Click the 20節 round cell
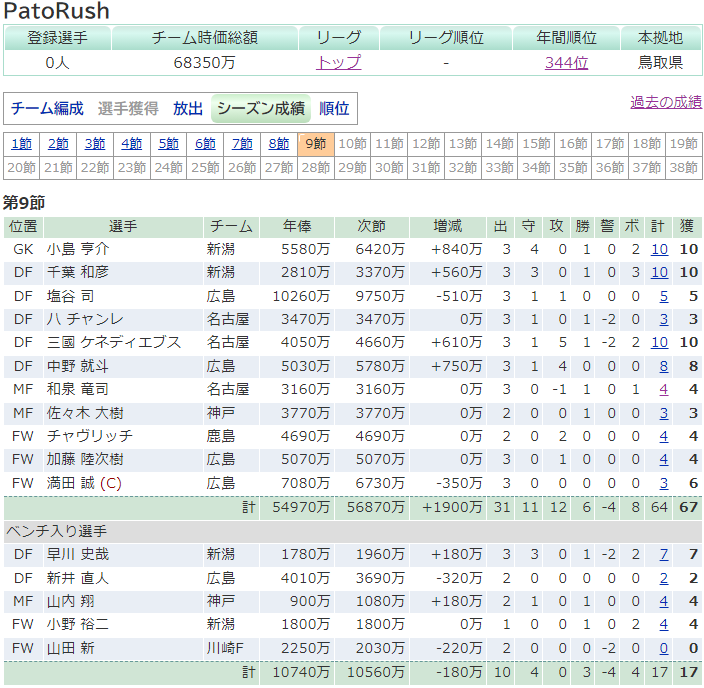This screenshot has height=688, width=704. pyautogui.click(x=22, y=168)
